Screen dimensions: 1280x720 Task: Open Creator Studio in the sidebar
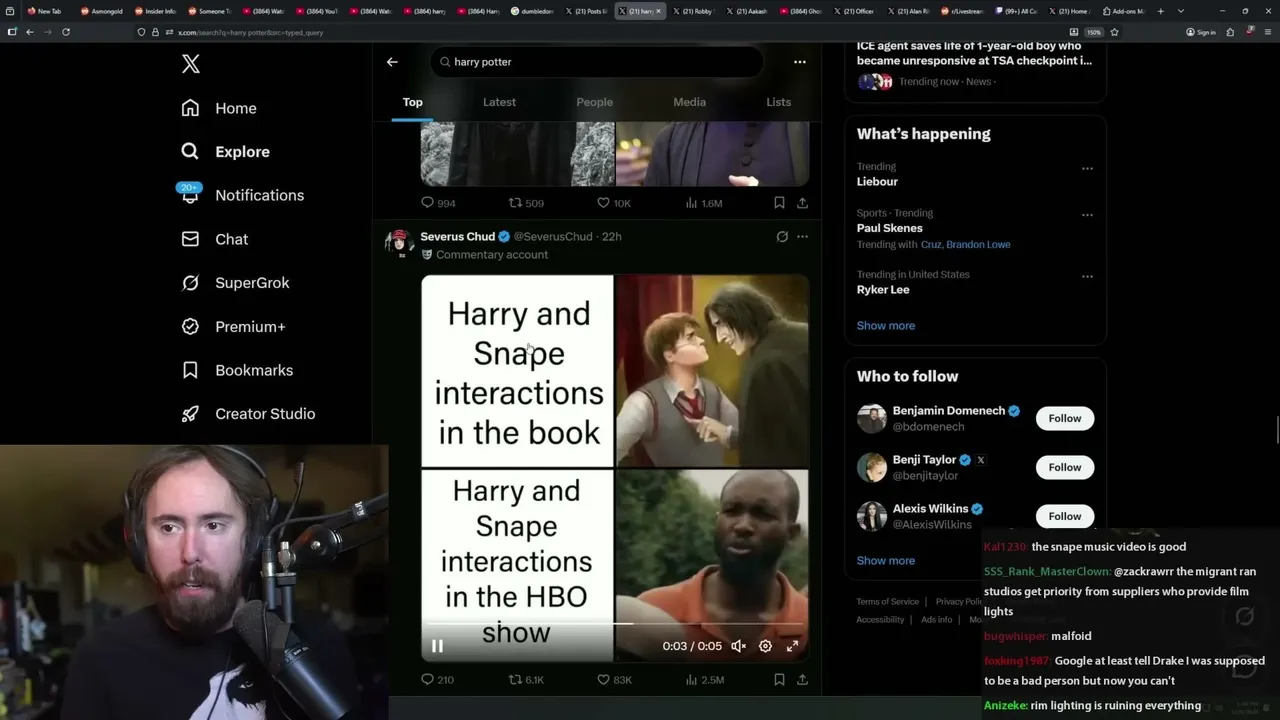click(248, 414)
